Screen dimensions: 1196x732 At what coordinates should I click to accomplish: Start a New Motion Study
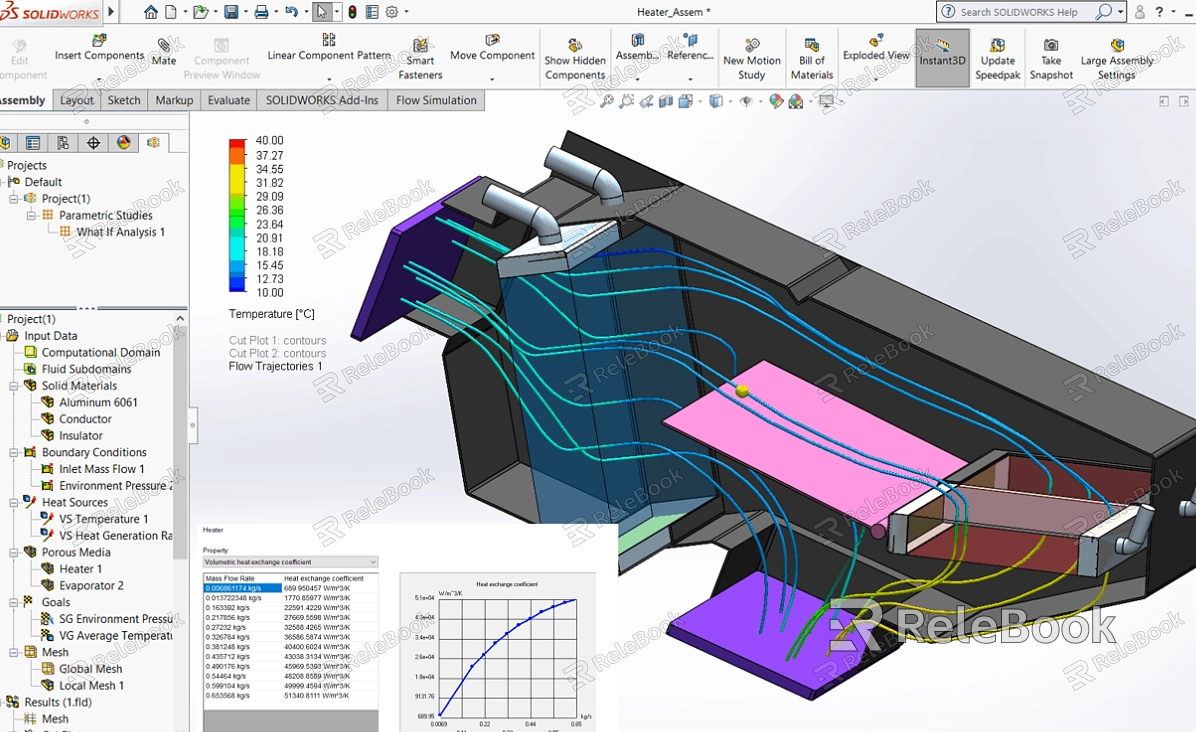click(x=751, y=45)
